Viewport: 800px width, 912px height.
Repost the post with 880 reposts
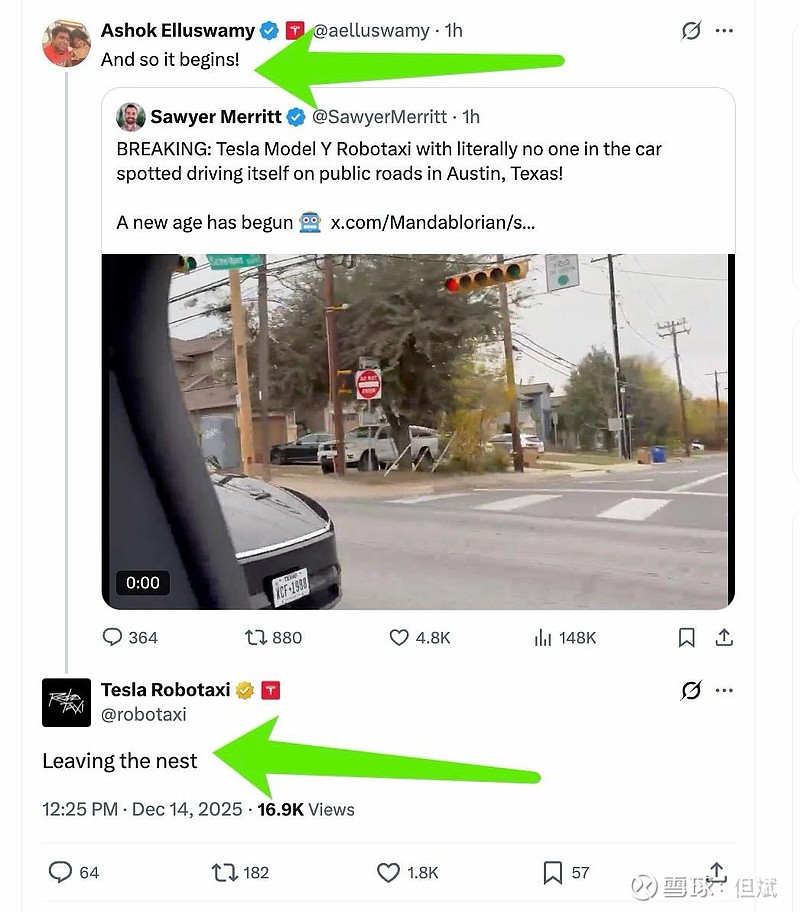pos(255,637)
